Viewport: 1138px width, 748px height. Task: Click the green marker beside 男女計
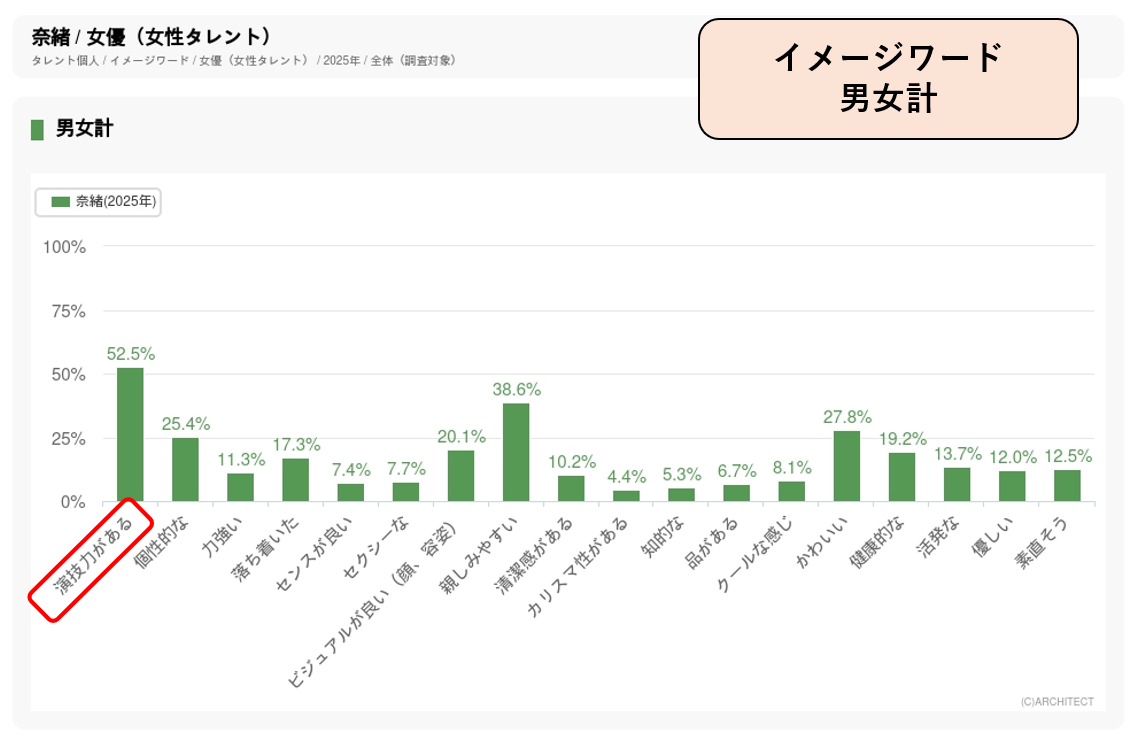tap(37, 129)
